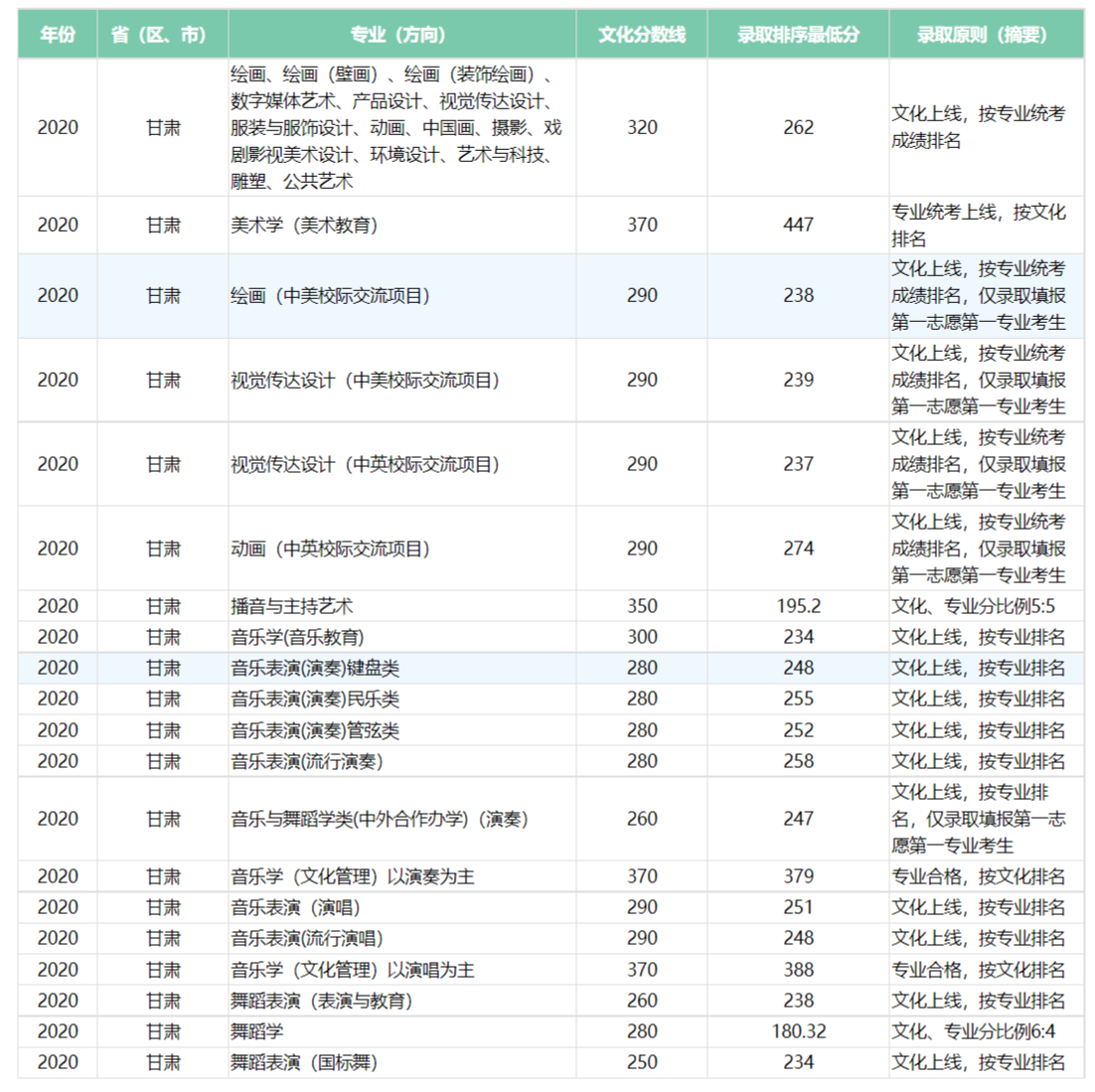Click the minimum score 262
This screenshot has width=1095, height=1092.
tap(798, 127)
